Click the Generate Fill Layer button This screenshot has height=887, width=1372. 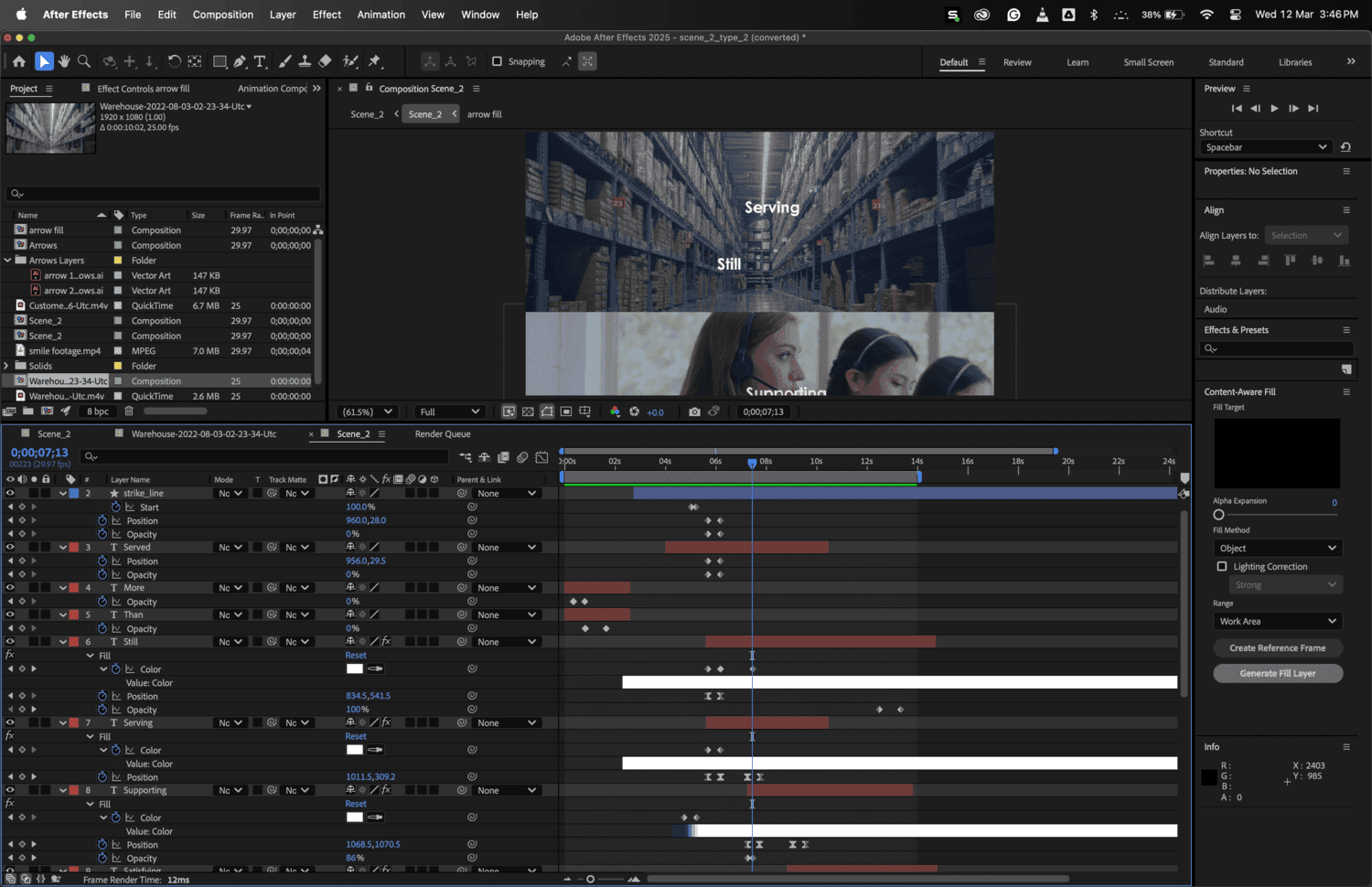click(1278, 673)
